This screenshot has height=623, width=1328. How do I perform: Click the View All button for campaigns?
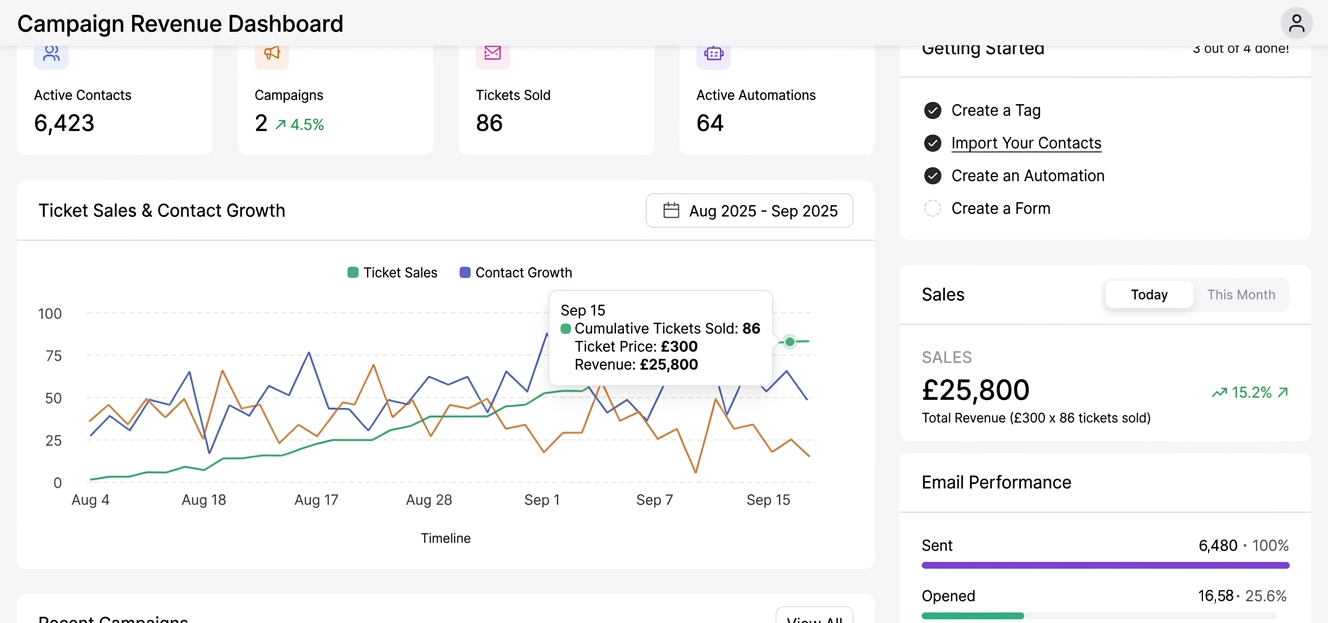[x=814, y=616]
